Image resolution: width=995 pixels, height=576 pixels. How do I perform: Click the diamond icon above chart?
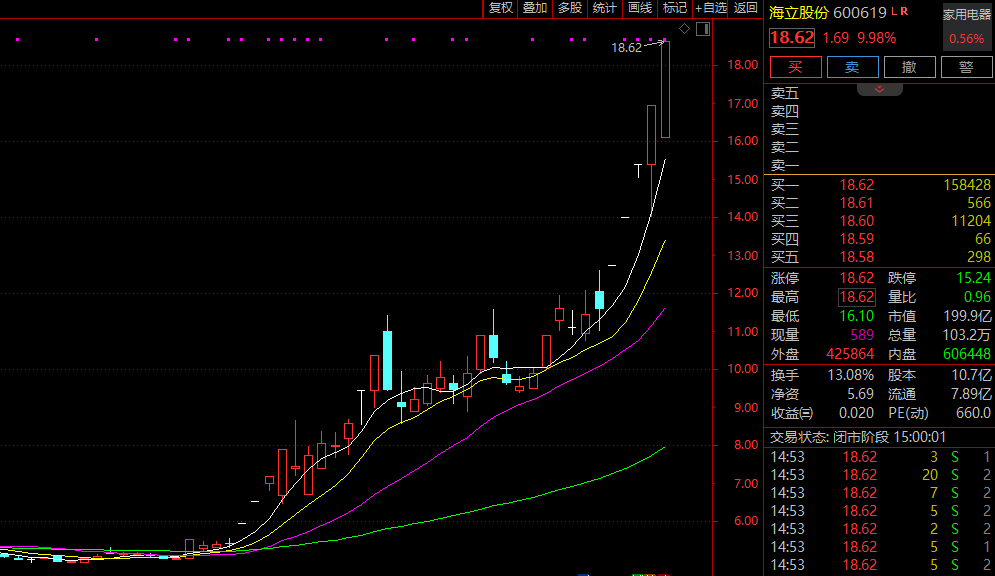pos(684,29)
